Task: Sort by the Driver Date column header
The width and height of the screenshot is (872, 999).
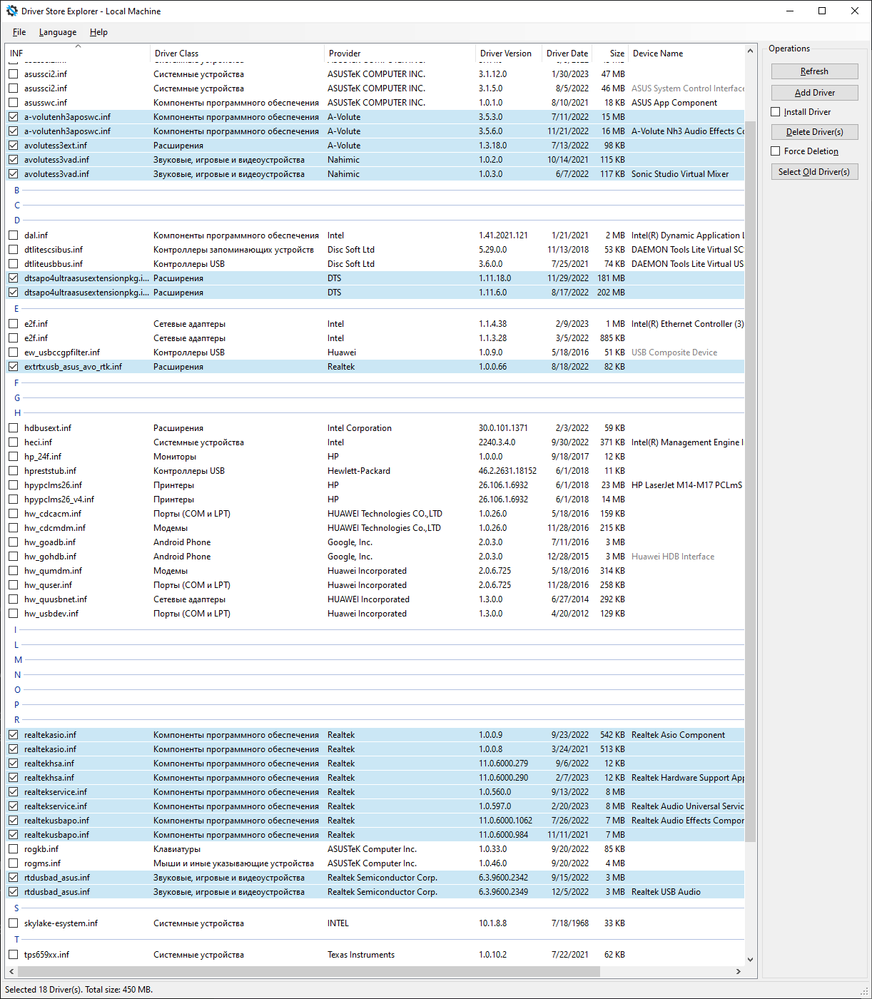Action: [x=566, y=53]
